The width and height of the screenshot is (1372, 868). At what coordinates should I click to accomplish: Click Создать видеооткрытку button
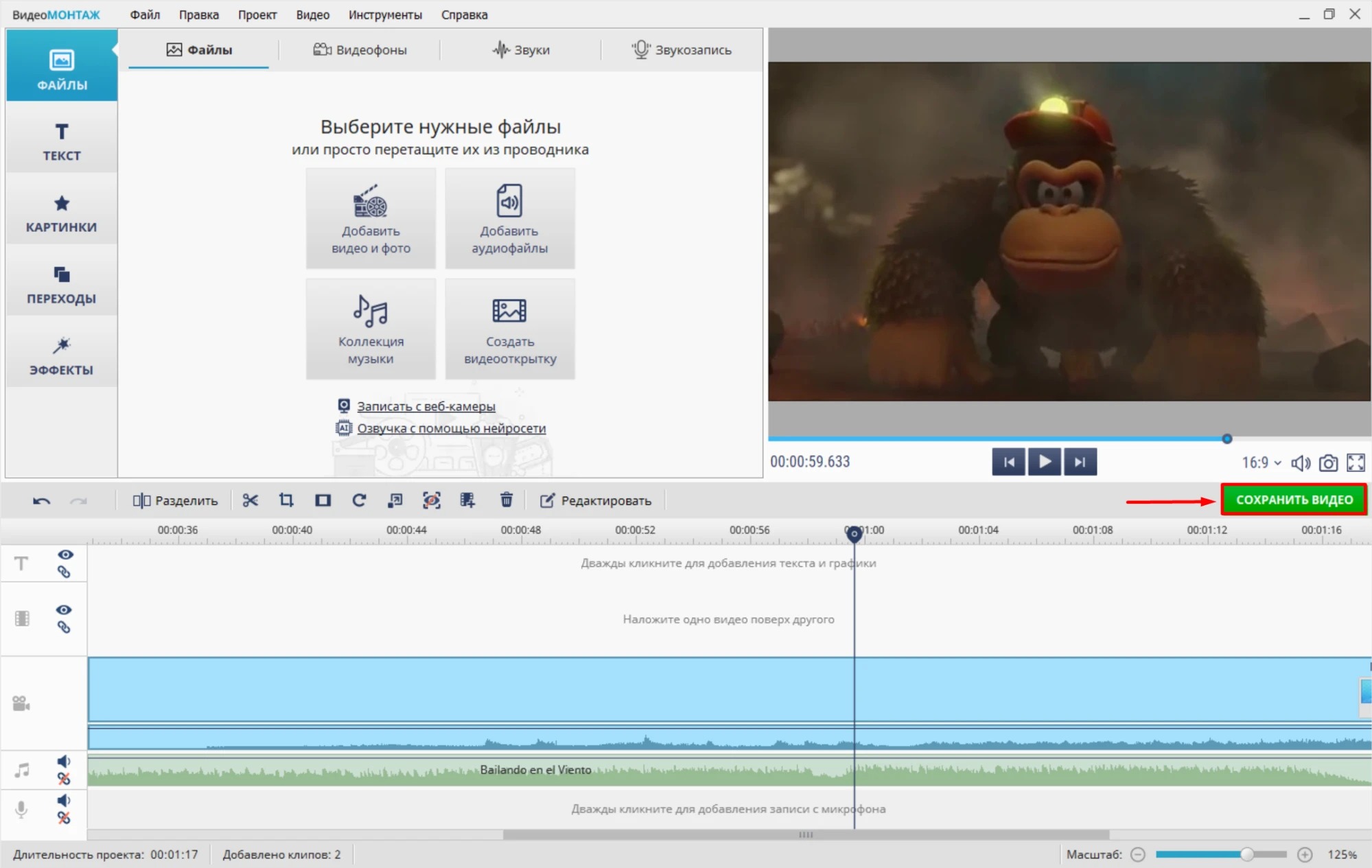510,329
